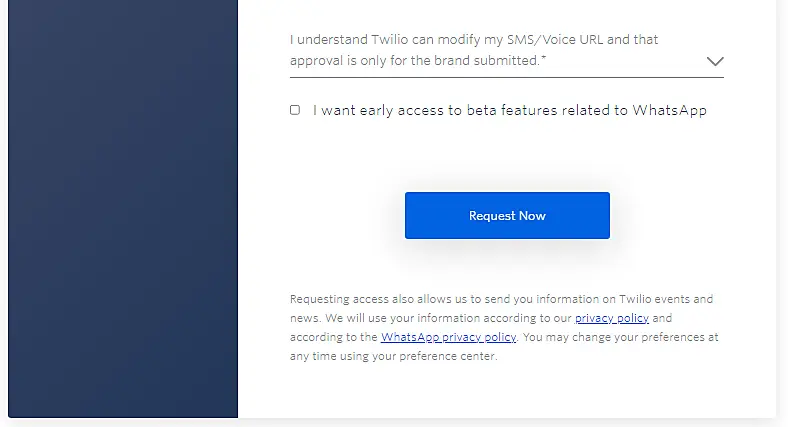Open the WhatsApp privacy policy link
The width and height of the screenshot is (788, 427).
click(448, 337)
